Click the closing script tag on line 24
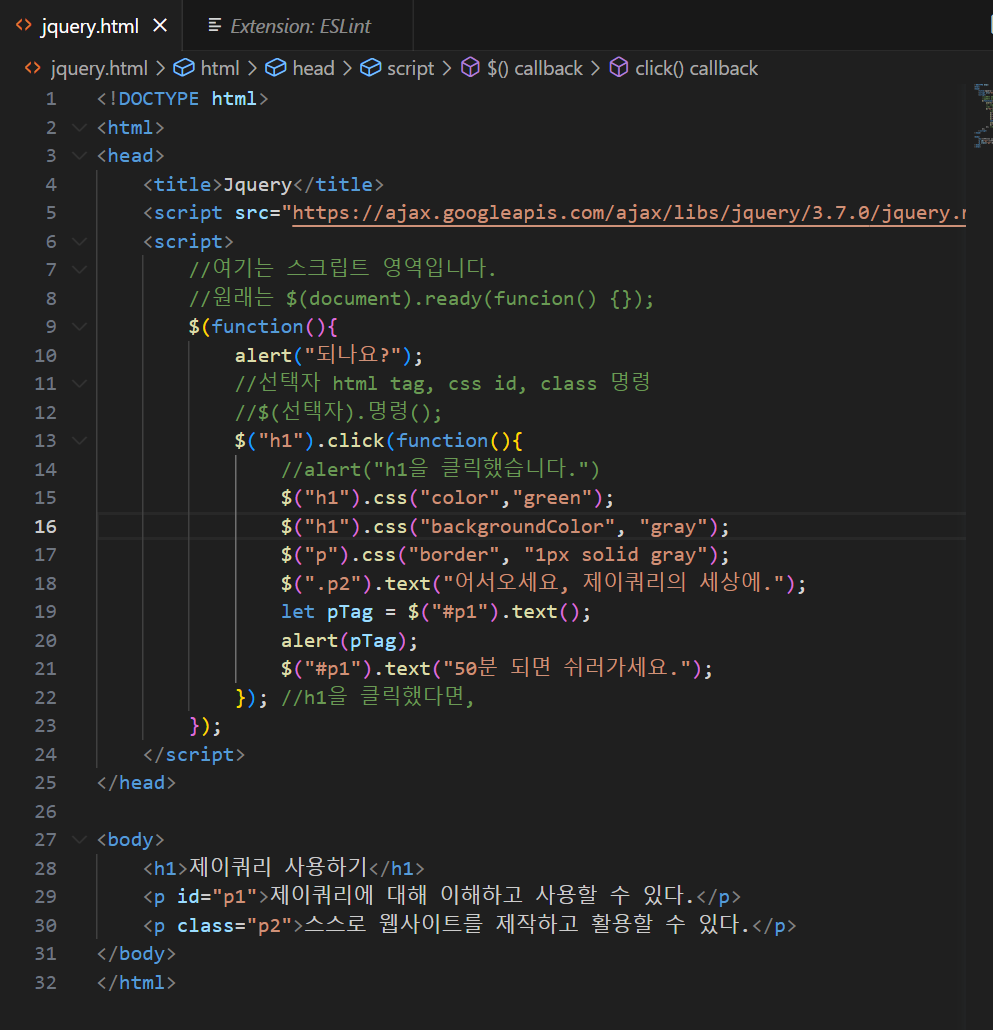 point(194,755)
